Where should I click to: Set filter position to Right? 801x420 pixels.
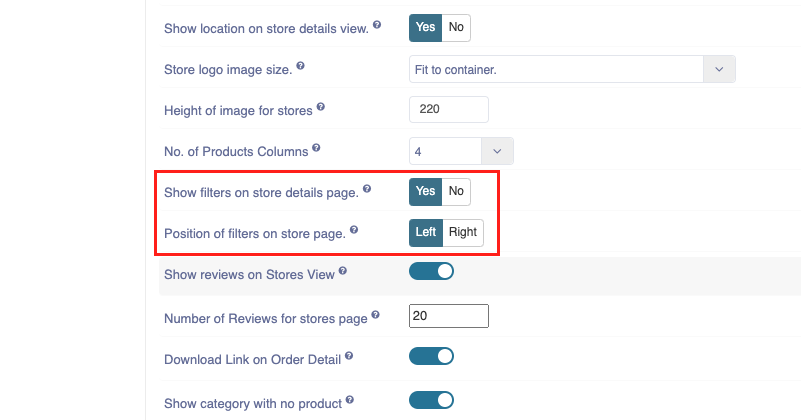click(463, 232)
